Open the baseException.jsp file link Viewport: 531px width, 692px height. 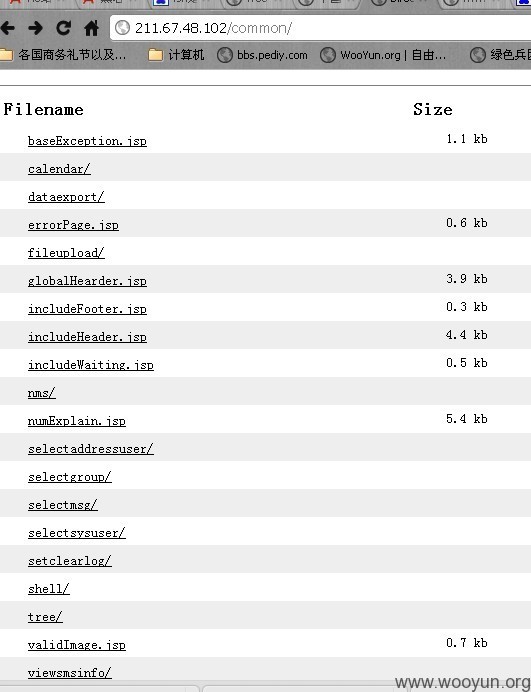[87, 141]
